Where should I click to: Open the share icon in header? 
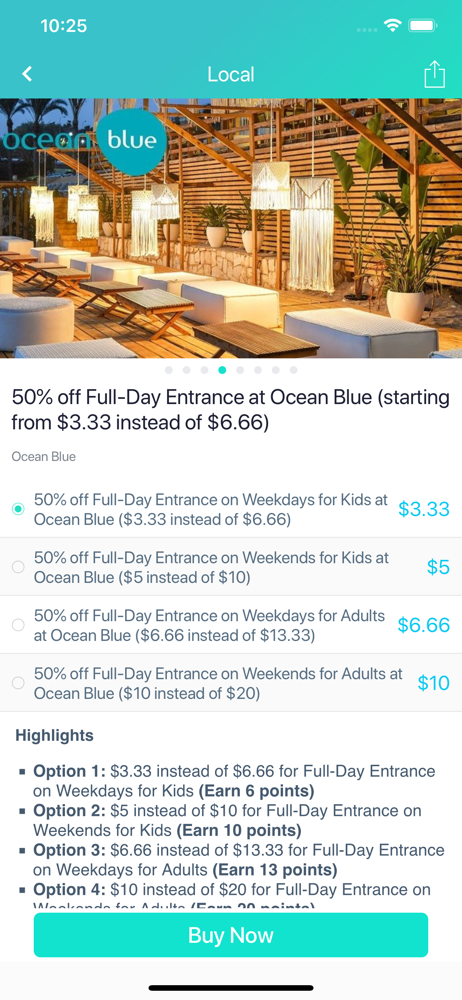point(434,74)
